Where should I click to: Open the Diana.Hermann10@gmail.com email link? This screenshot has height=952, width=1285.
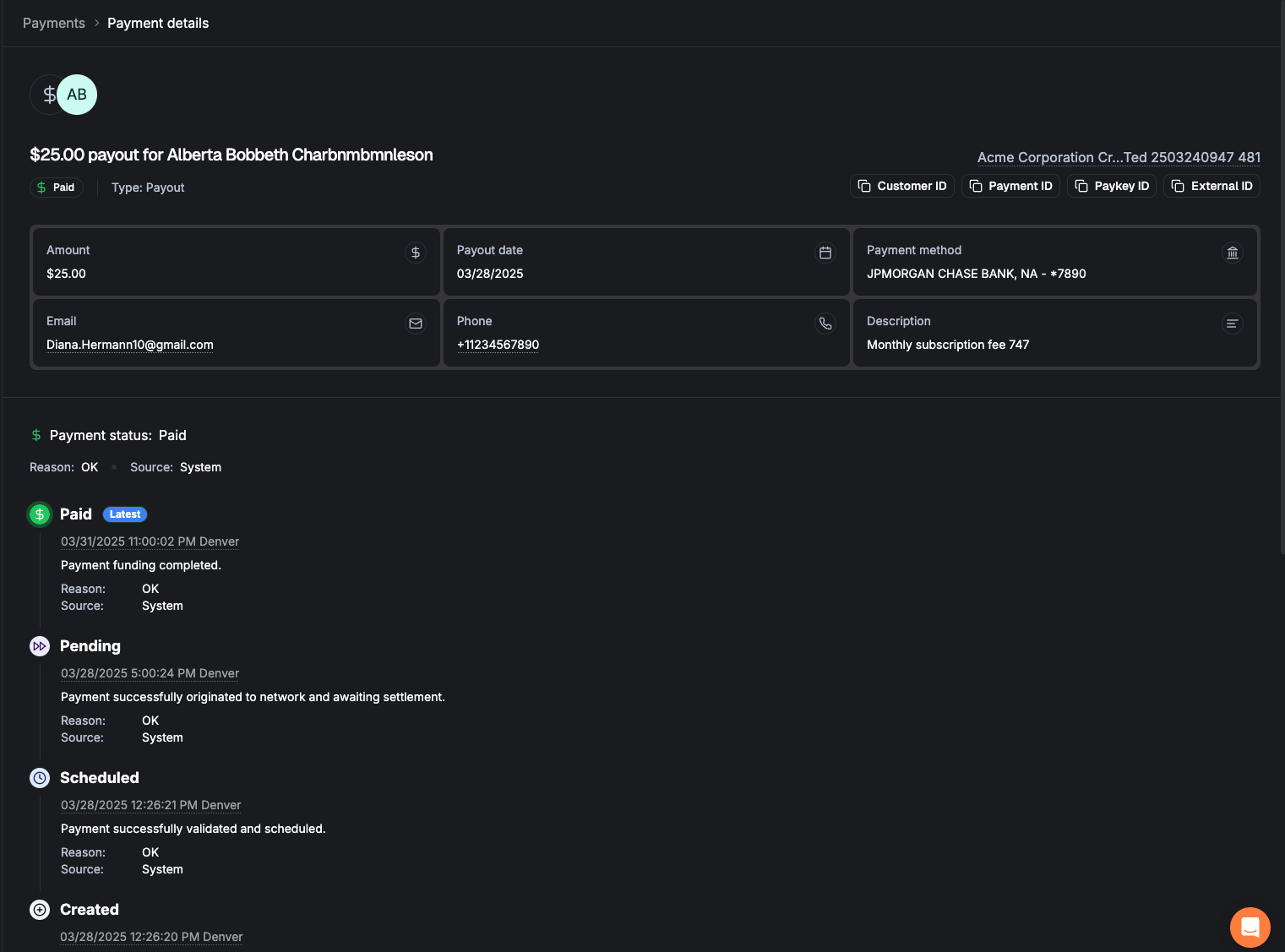click(129, 345)
